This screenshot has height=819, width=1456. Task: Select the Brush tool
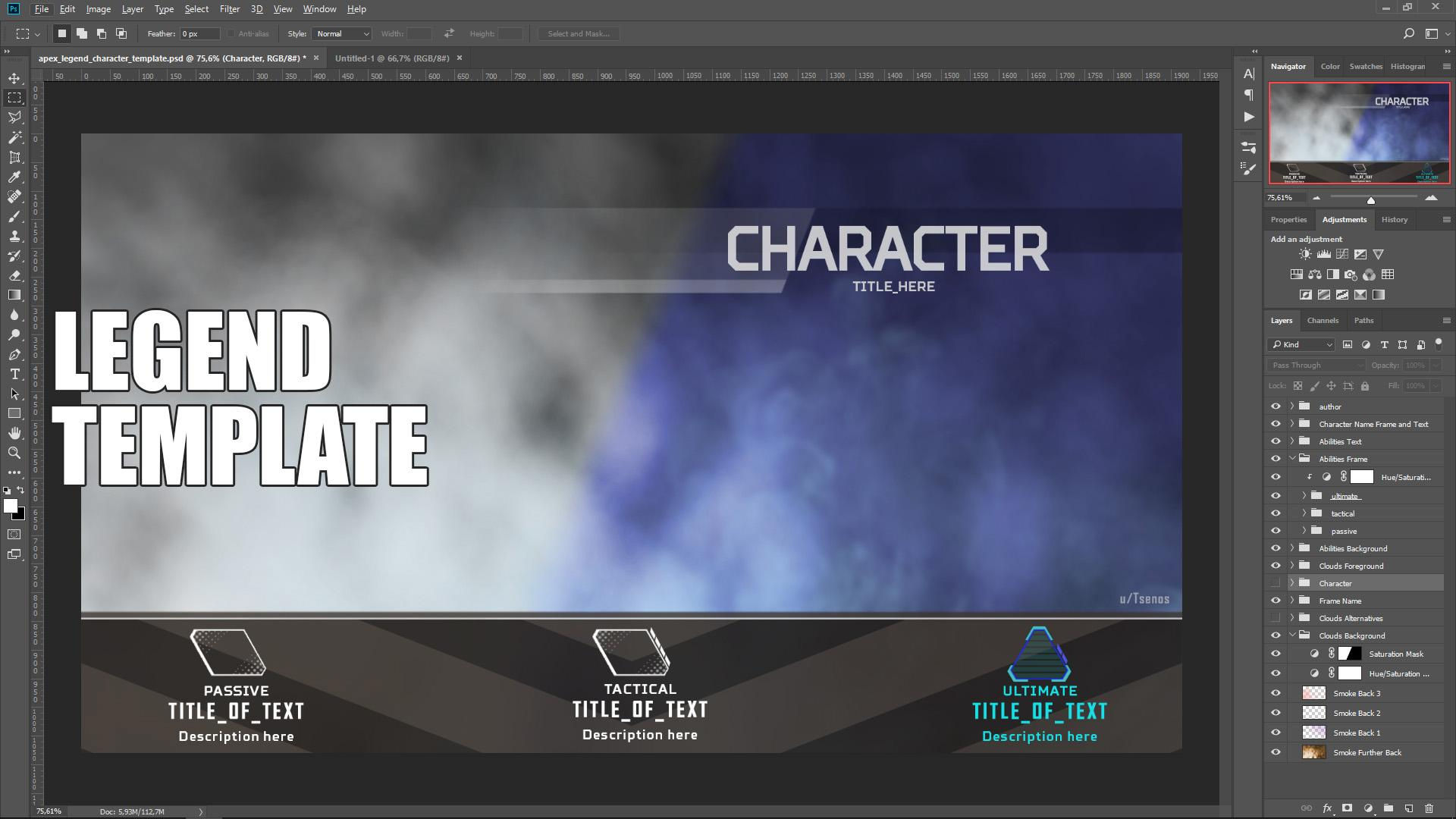14,216
